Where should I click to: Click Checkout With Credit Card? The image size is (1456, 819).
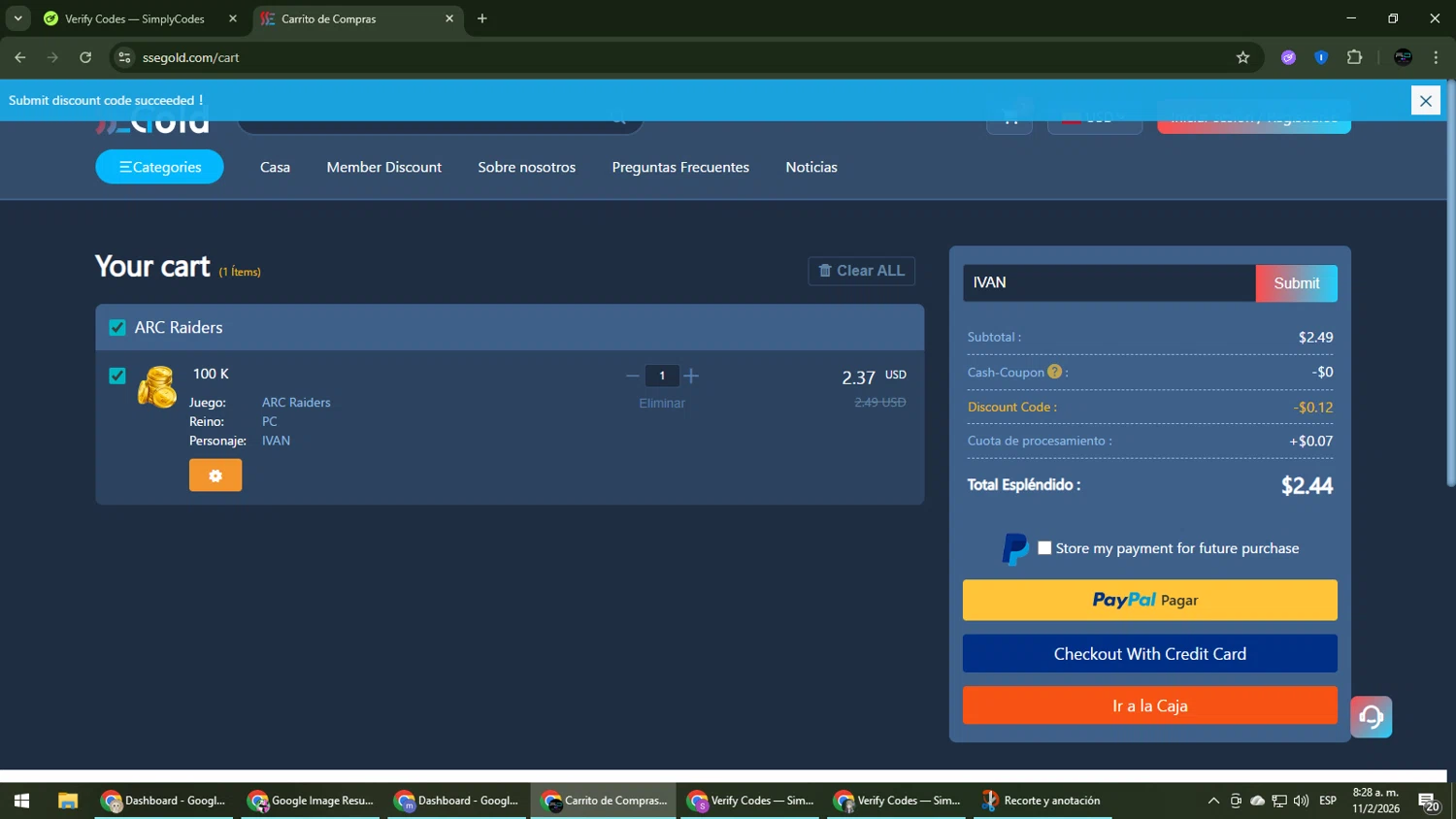tap(1149, 654)
